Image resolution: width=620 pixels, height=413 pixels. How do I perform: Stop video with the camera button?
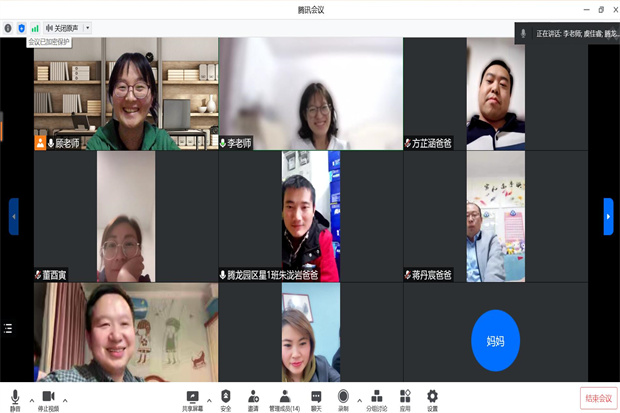[48, 397]
